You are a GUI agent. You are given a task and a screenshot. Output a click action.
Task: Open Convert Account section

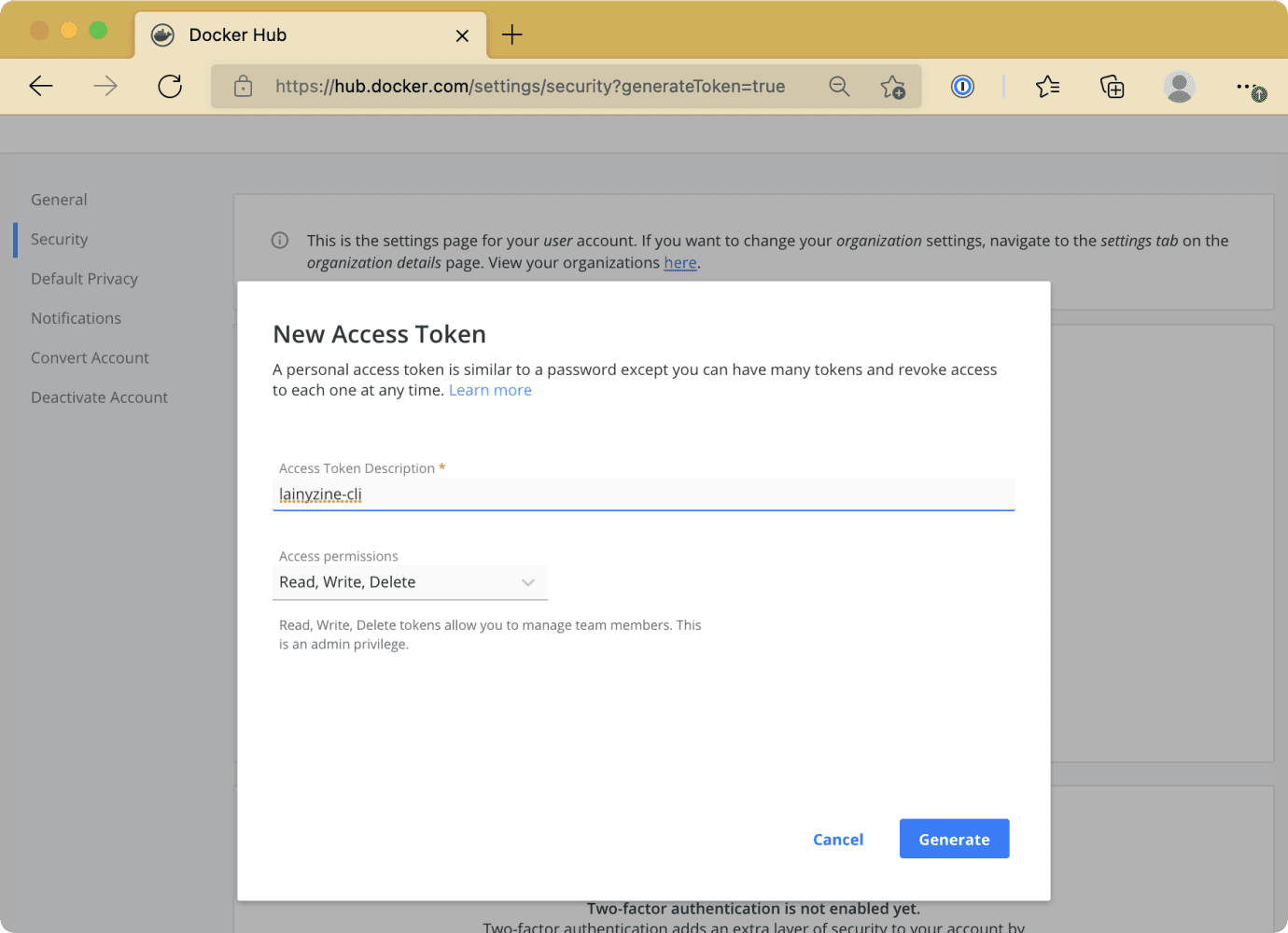pyautogui.click(x=90, y=357)
